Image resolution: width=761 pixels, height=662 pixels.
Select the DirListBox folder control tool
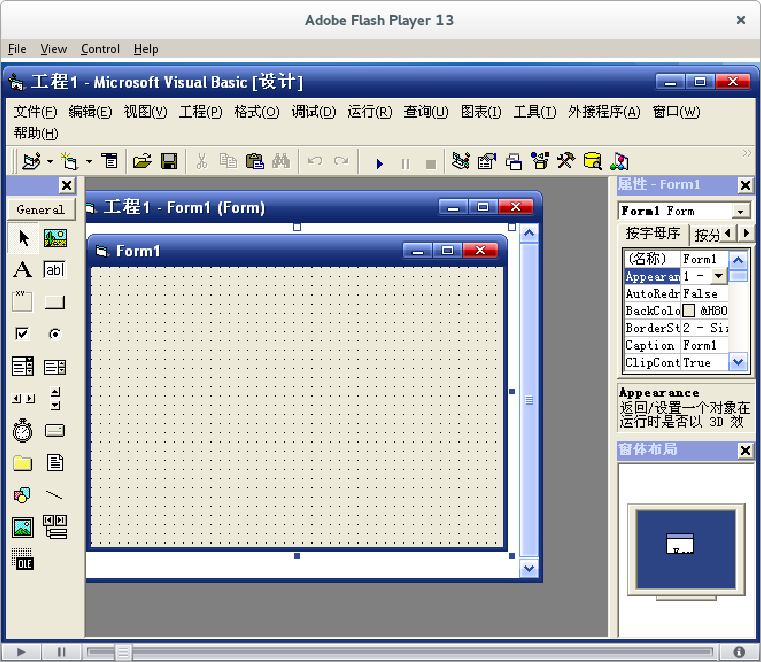pyautogui.click(x=22, y=463)
